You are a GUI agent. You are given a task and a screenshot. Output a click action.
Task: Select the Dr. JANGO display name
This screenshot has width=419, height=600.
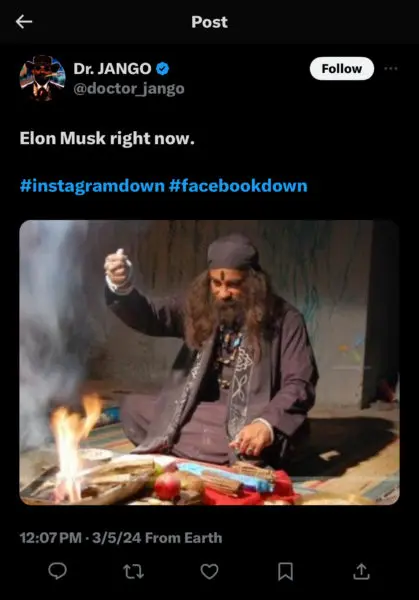click(112, 69)
